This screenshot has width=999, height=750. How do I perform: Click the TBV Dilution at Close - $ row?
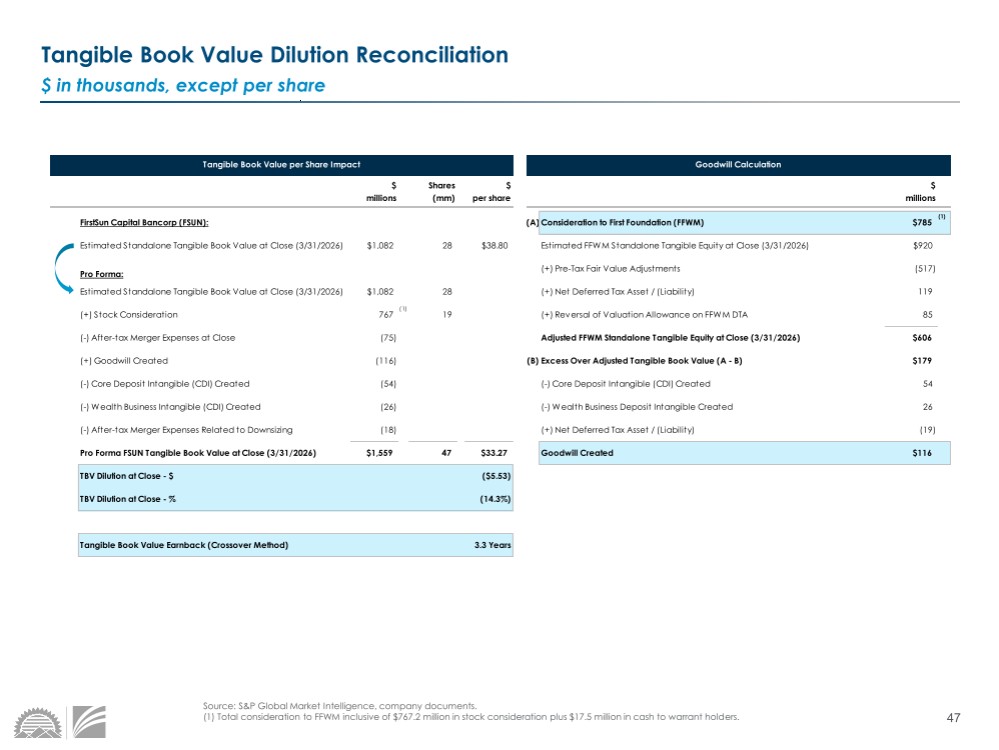pos(295,476)
